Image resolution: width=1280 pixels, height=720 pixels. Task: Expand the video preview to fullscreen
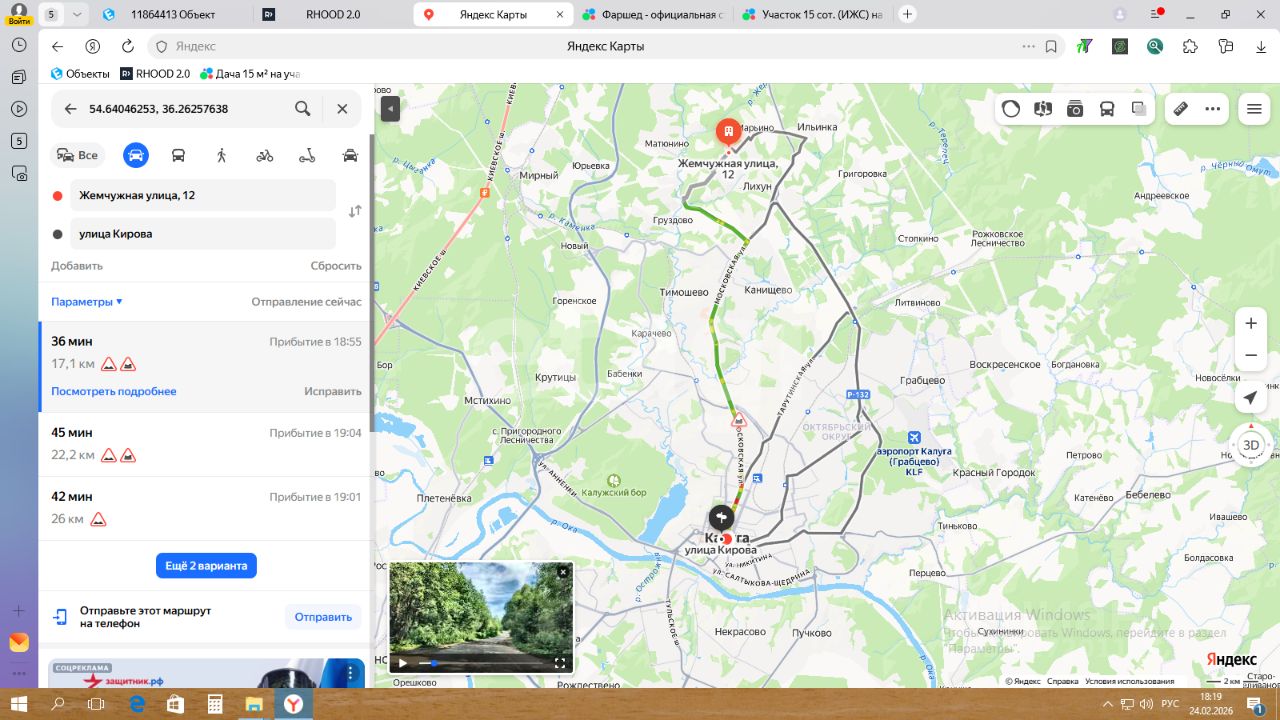(x=560, y=662)
